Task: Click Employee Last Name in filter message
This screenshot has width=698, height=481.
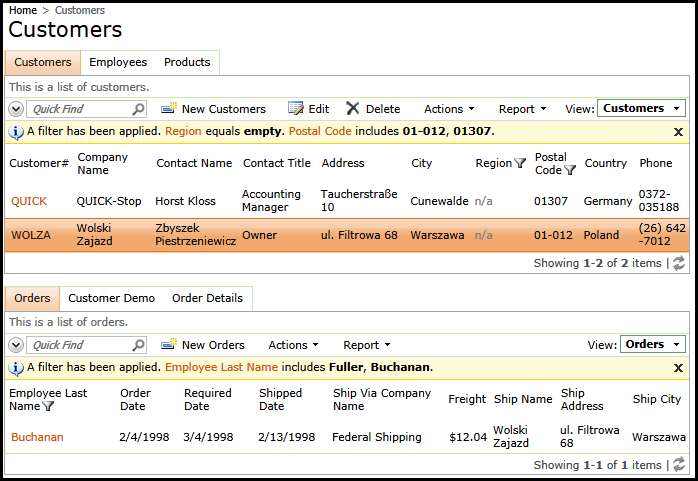Action: (221, 367)
